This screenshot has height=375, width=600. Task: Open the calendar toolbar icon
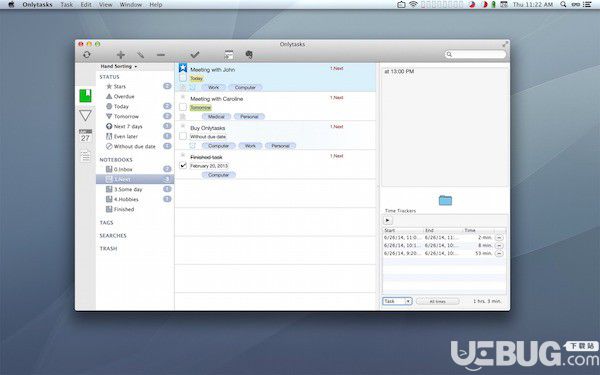[229, 55]
